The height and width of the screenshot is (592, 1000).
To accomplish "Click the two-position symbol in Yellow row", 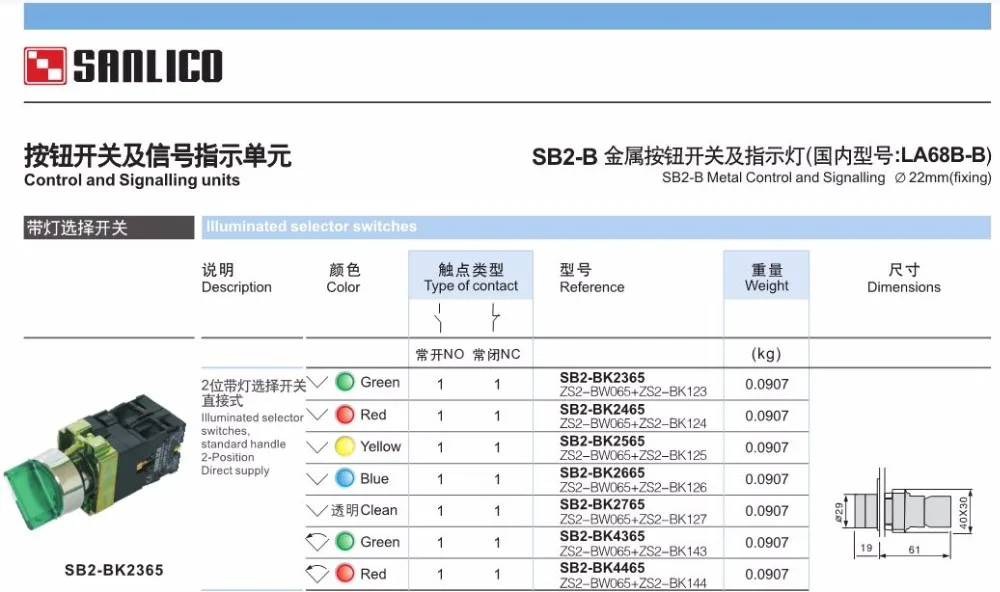I will tap(317, 446).
